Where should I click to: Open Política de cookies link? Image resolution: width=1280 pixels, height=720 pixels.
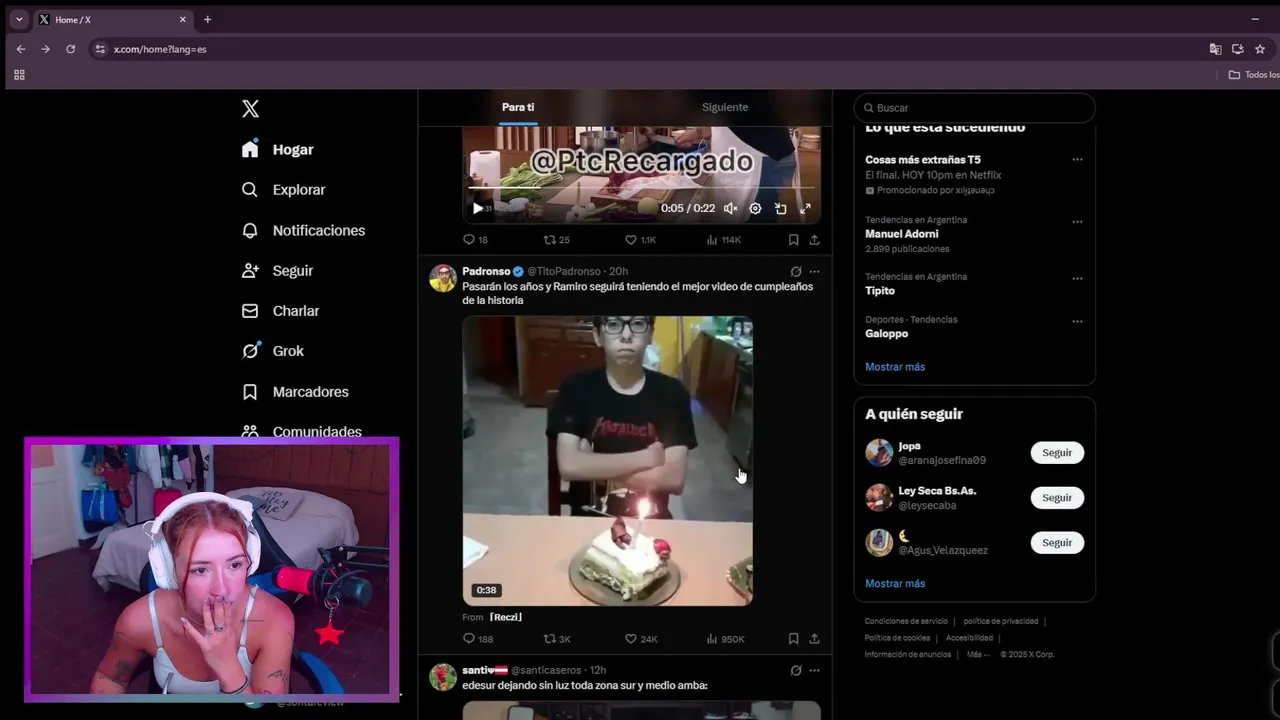(x=897, y=638)
